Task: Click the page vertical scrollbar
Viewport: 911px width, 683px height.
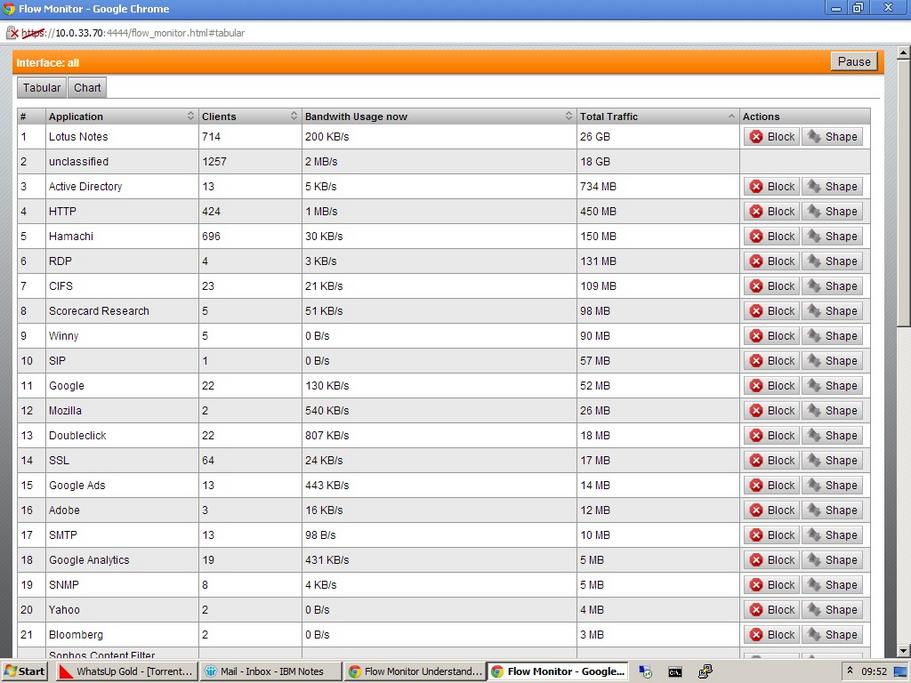Action: pyautogui.click(x=903, y=192)
